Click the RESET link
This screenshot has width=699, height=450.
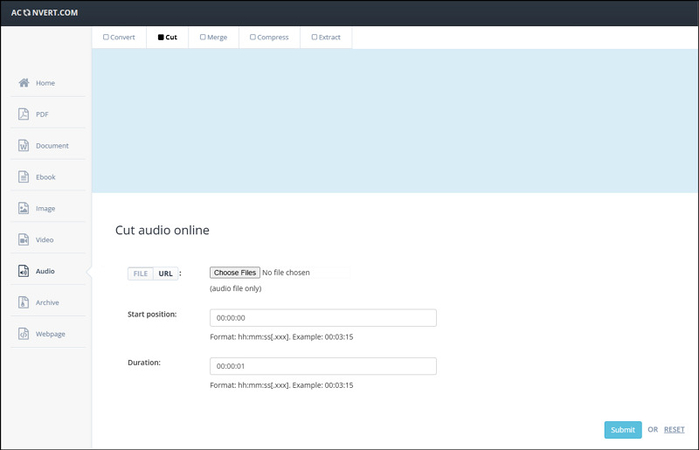[674, 429]
